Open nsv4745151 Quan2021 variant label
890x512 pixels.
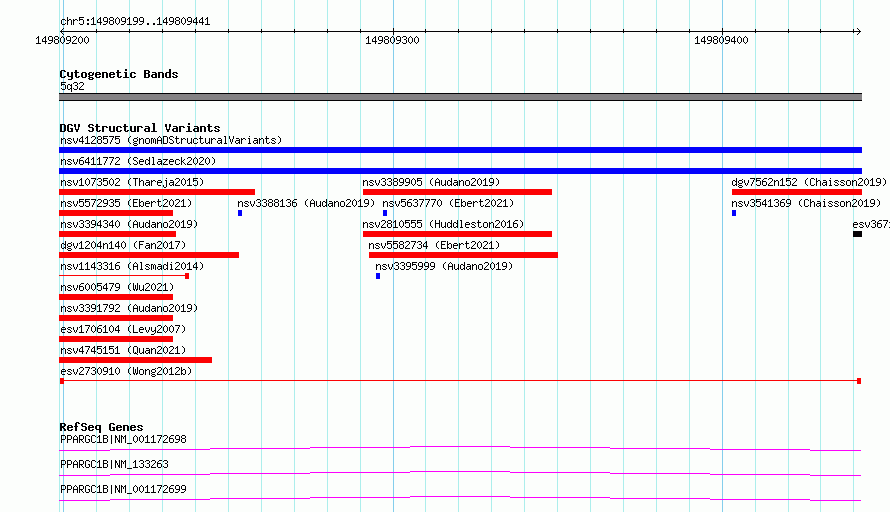click(123, 350)
